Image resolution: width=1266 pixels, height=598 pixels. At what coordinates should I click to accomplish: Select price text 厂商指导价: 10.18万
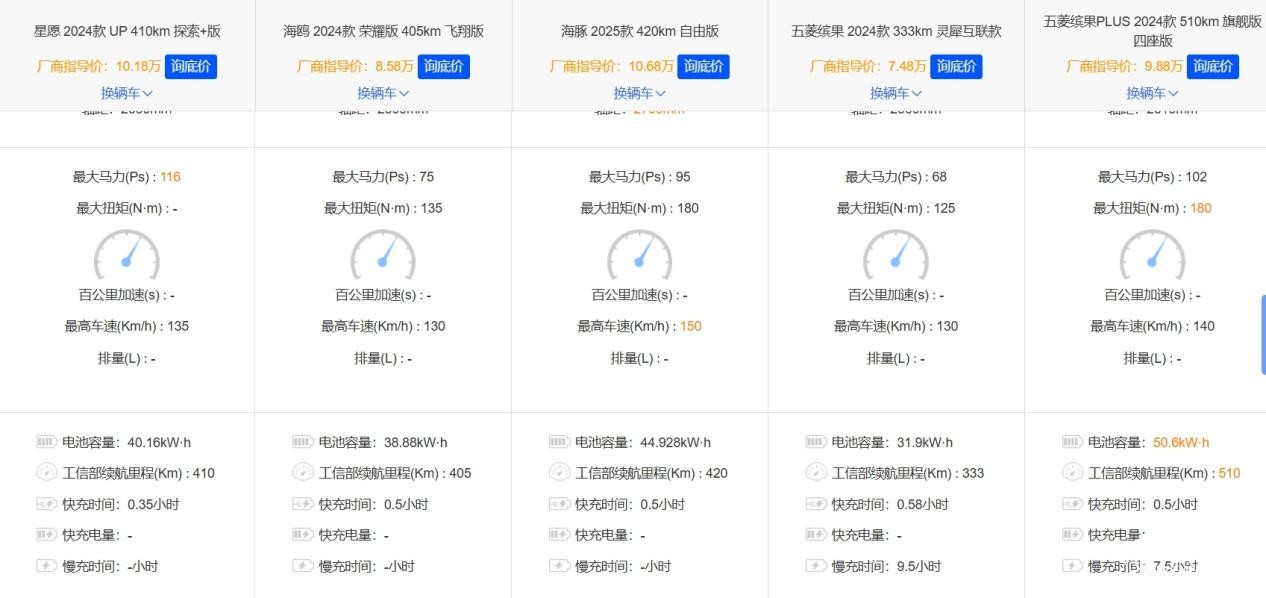100,67
